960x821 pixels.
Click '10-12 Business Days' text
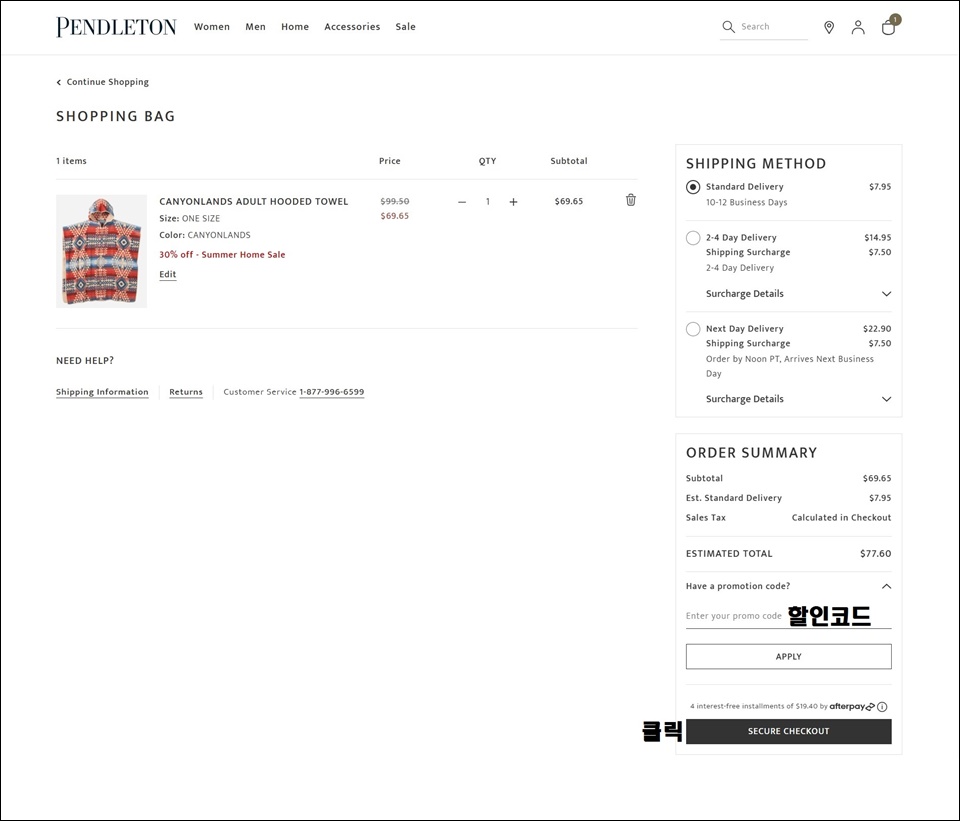746,202
